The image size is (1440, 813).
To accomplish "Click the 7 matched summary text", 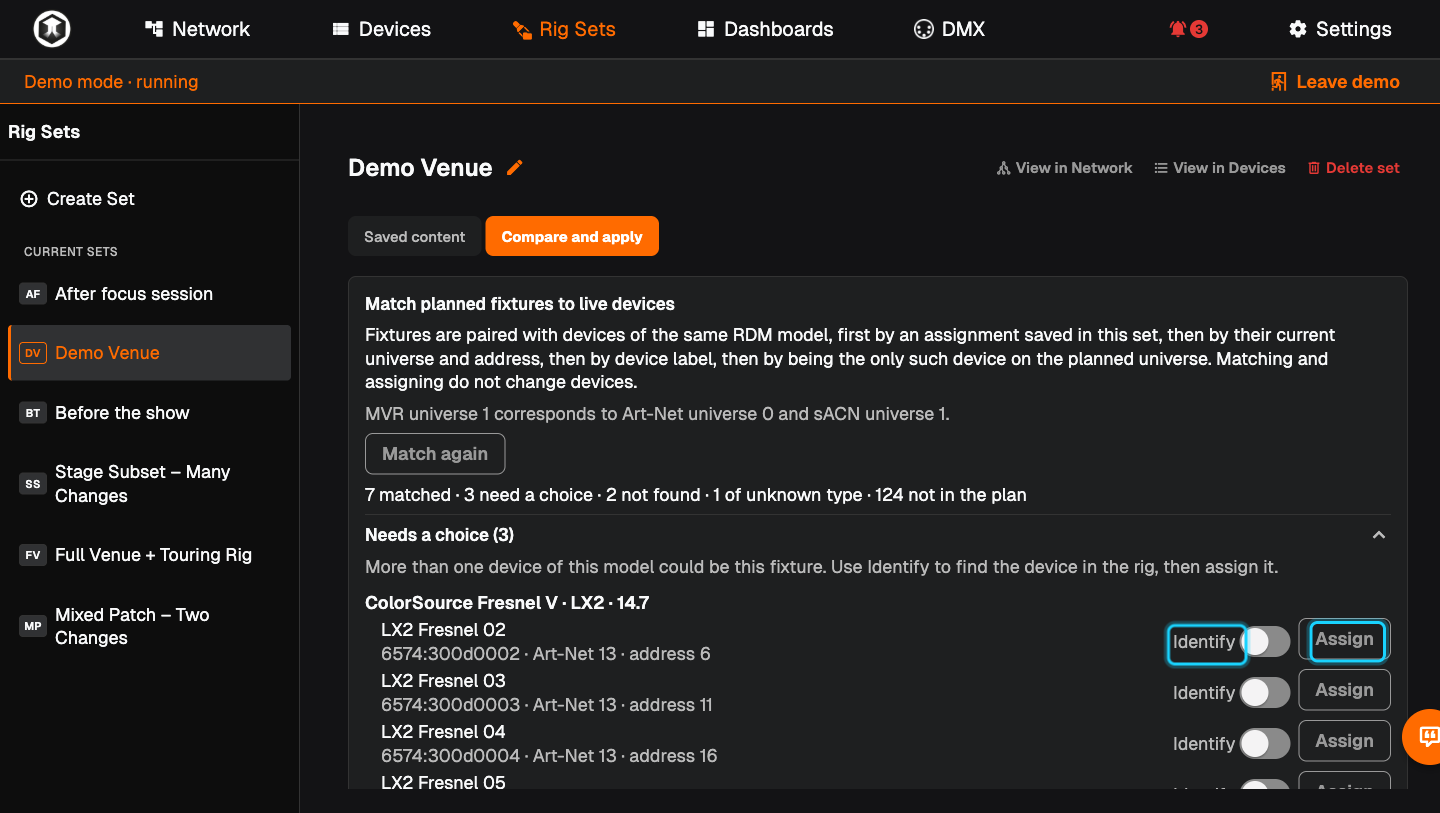I will [x=408, y=495].
